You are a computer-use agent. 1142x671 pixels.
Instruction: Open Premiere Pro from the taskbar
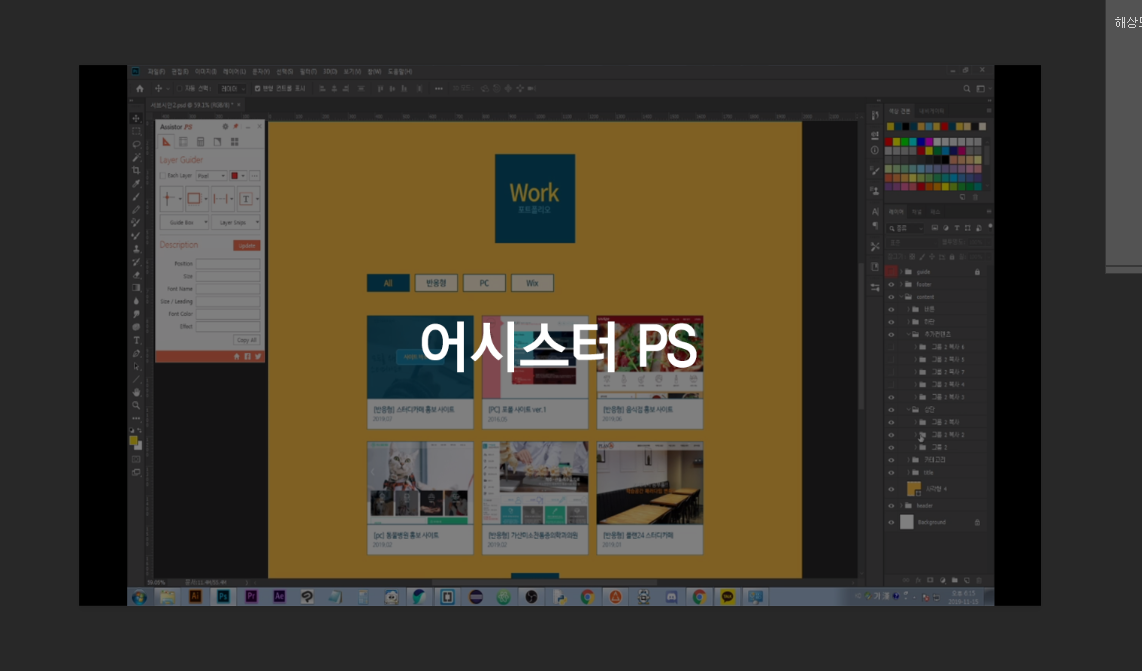click(x=251, y=597)
